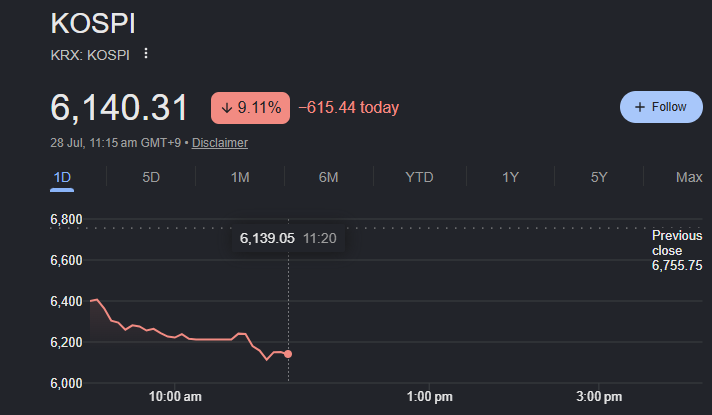
Task: Switch to the 6M chart range
Action: tap(328, 177)
